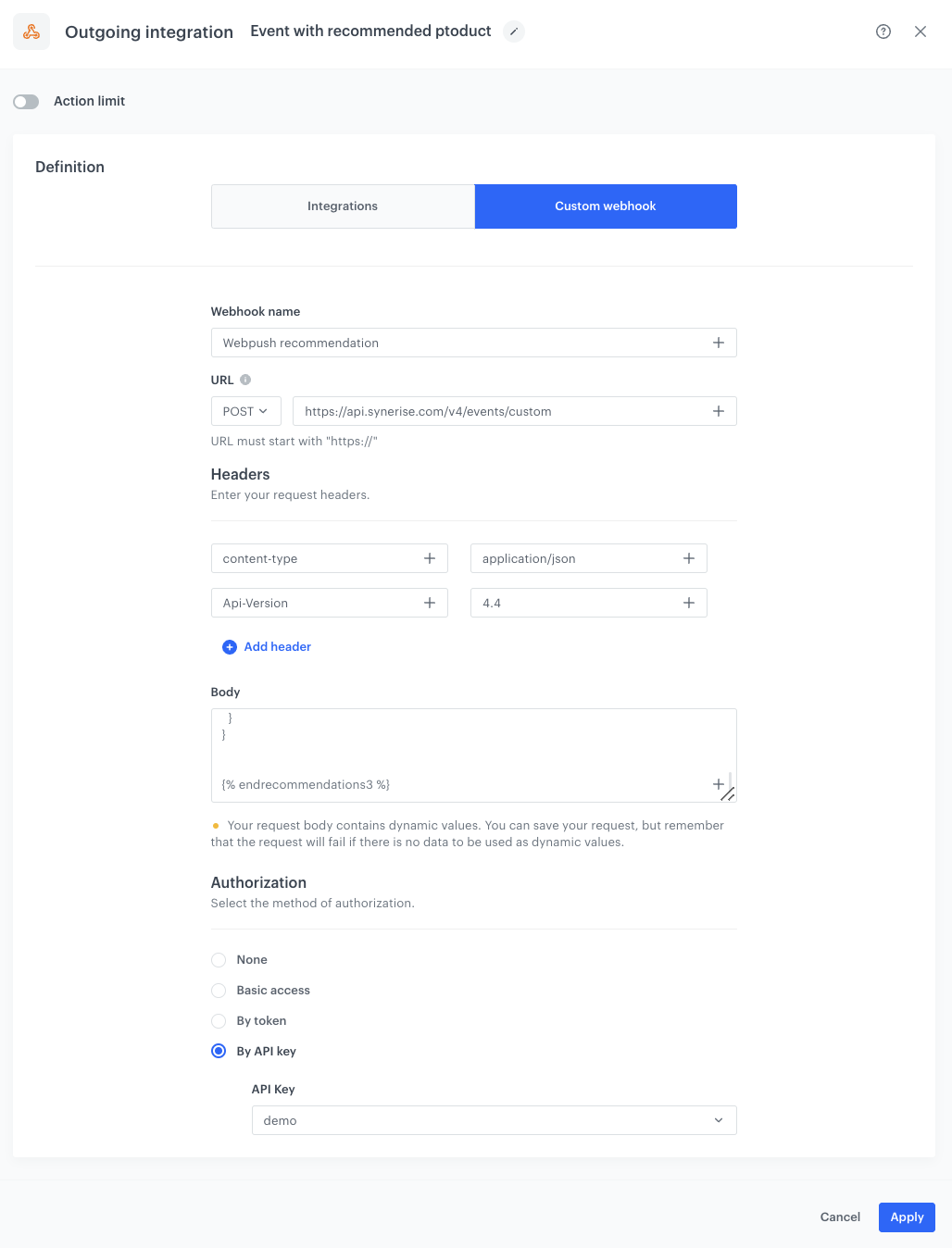Click the plus icon in the Body field
Viewport: 952px width, 1248px height.
coord(718,784)
